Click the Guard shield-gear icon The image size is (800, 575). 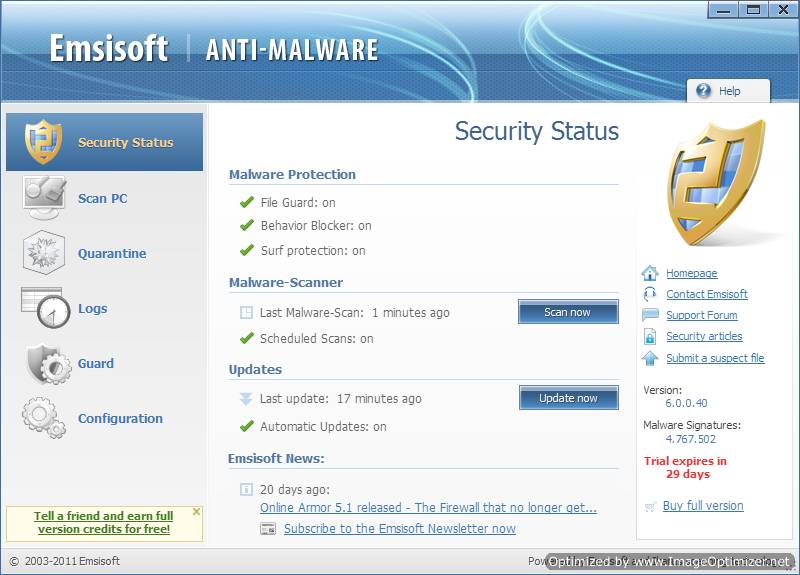pos(49,363)
